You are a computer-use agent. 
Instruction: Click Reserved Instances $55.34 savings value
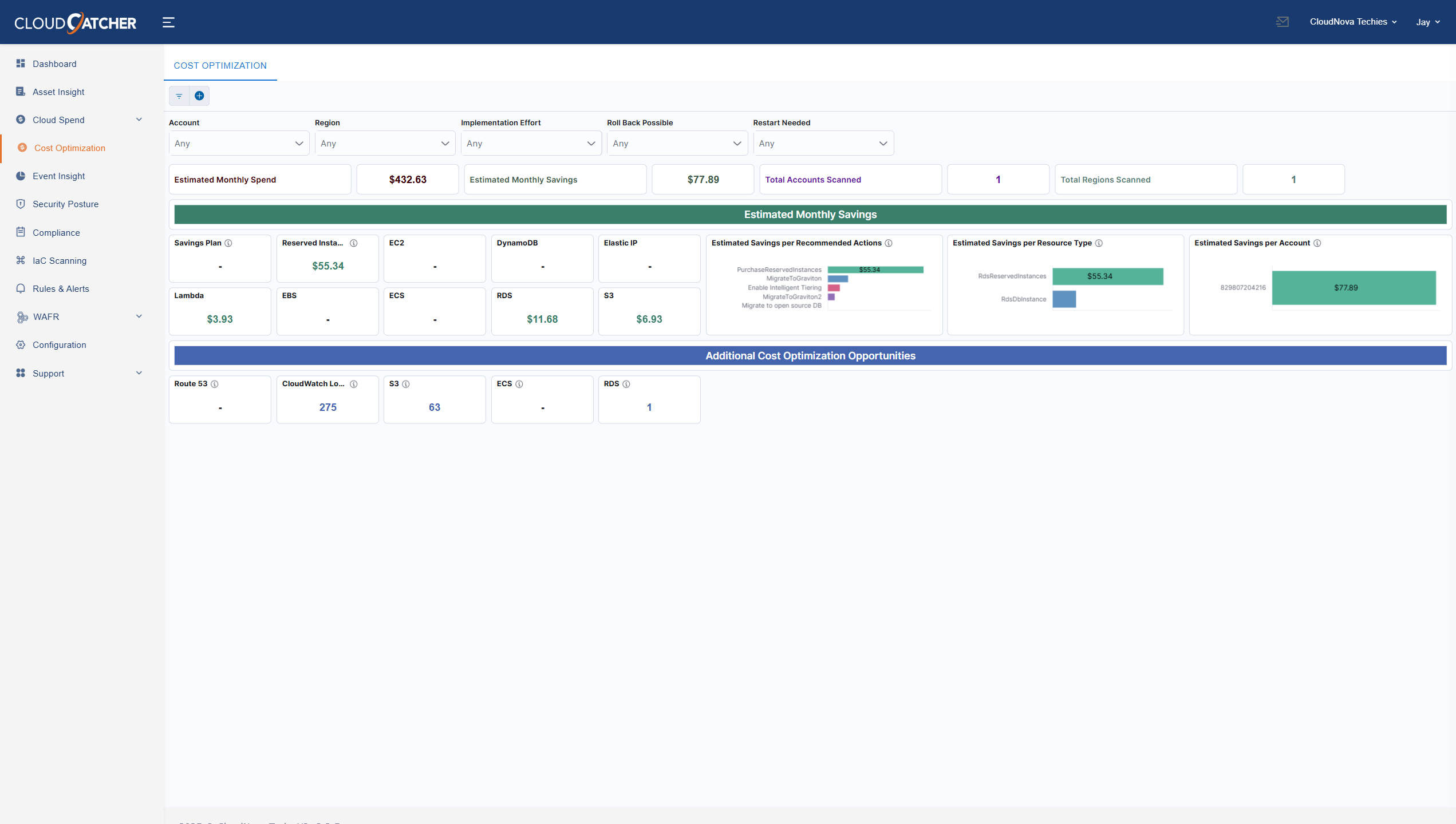click(327, 266)
